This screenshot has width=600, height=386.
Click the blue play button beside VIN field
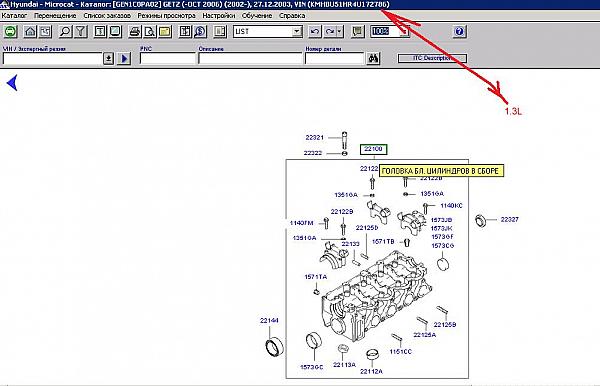[124, 59]
